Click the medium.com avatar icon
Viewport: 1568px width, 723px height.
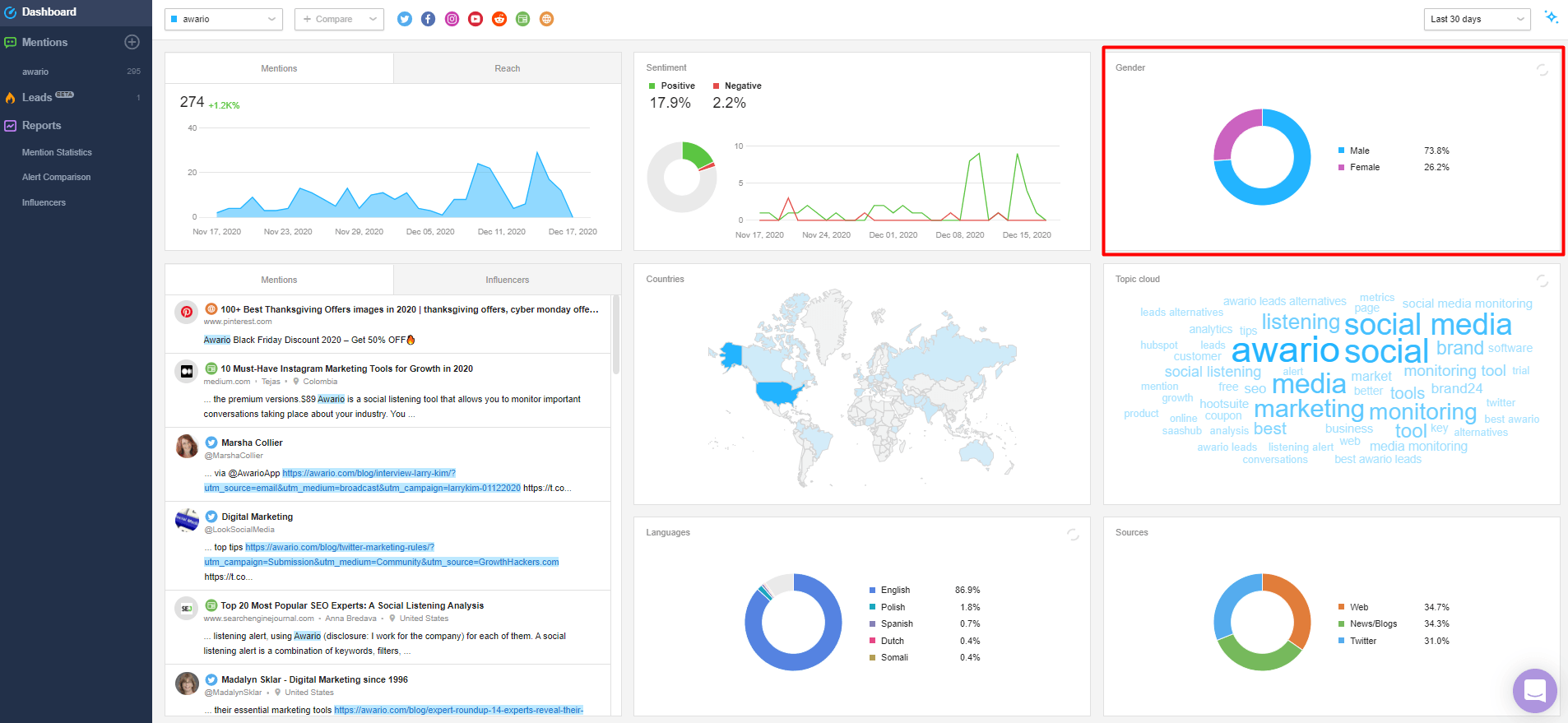pyautogui.click(x=187, y=372)
